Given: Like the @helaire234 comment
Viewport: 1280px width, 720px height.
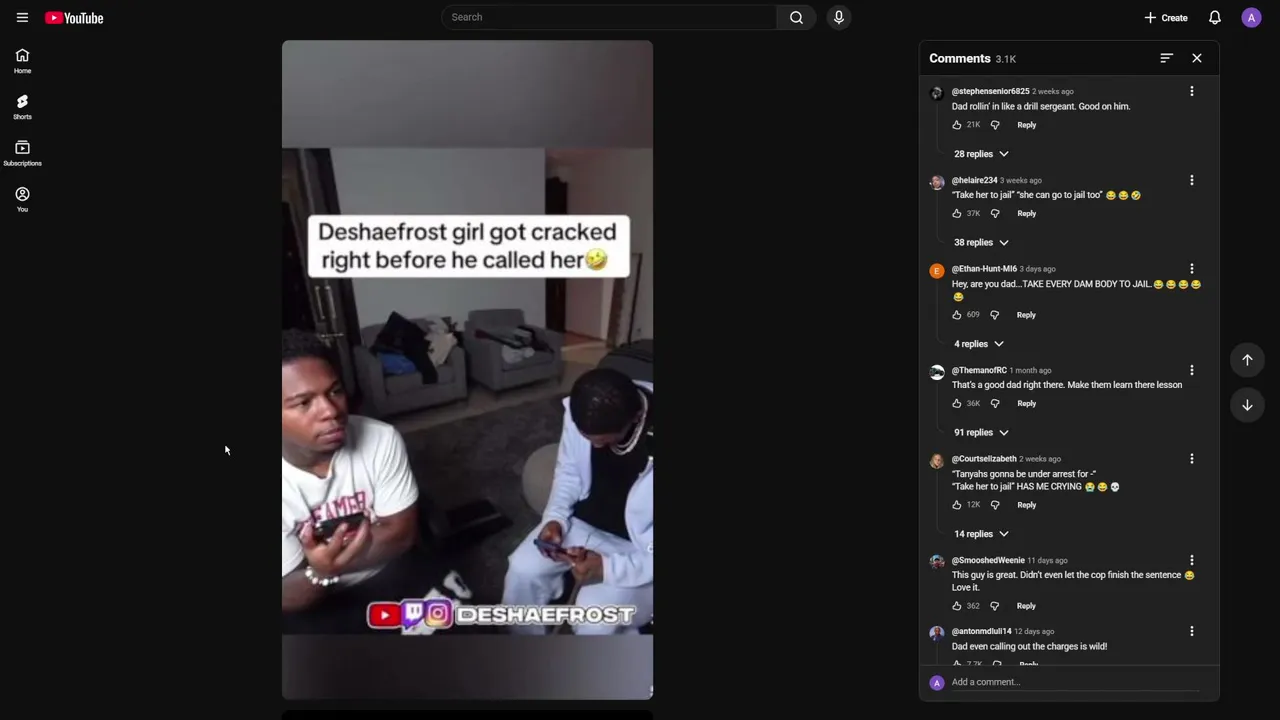Looking at the screenshot, I should (957, 213).
